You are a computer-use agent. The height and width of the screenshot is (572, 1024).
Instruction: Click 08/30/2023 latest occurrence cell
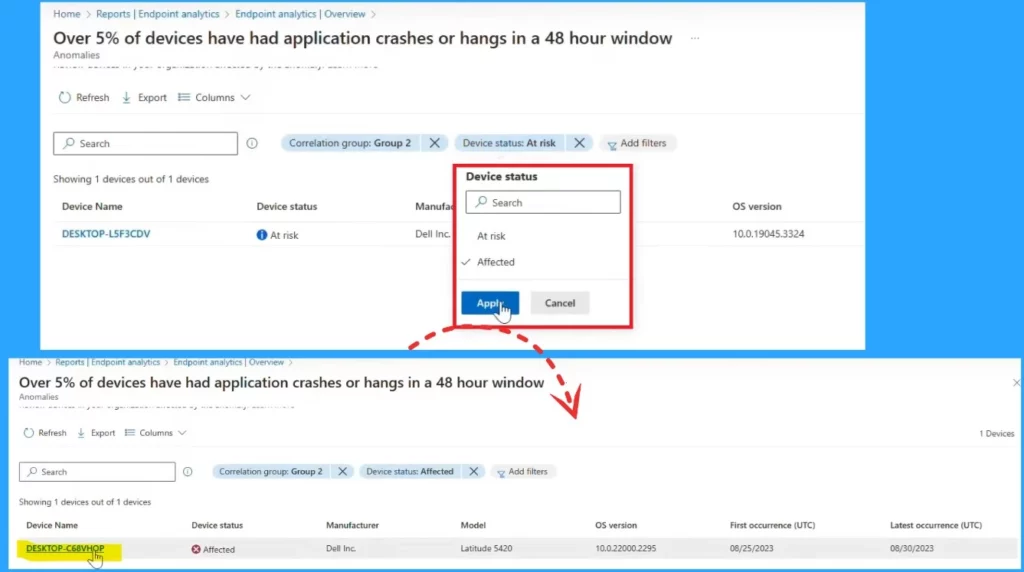[x=912, y=548]
